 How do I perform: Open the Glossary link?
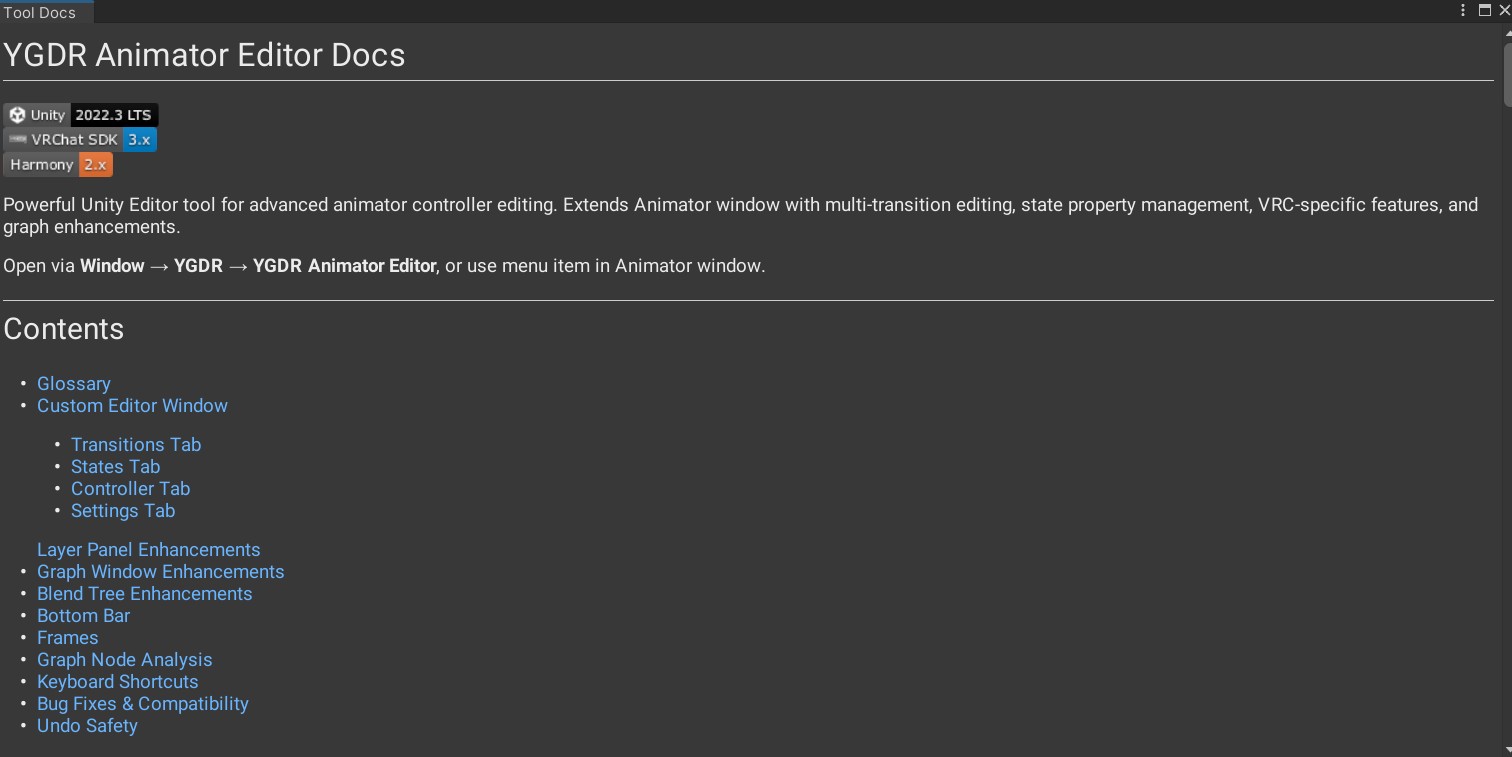74,384
